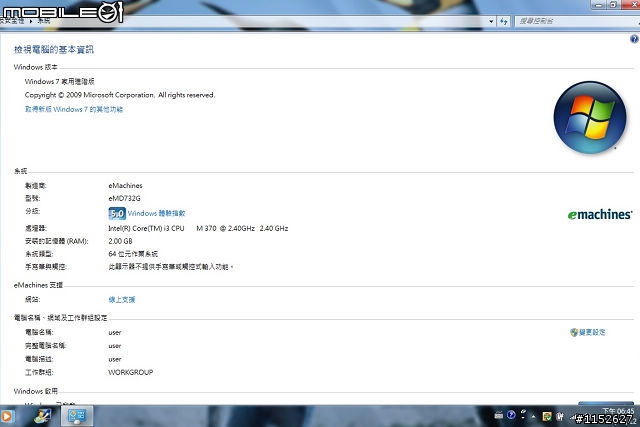
Task: Select the Windows 7 edition name text
Action: tap(60, 82)
